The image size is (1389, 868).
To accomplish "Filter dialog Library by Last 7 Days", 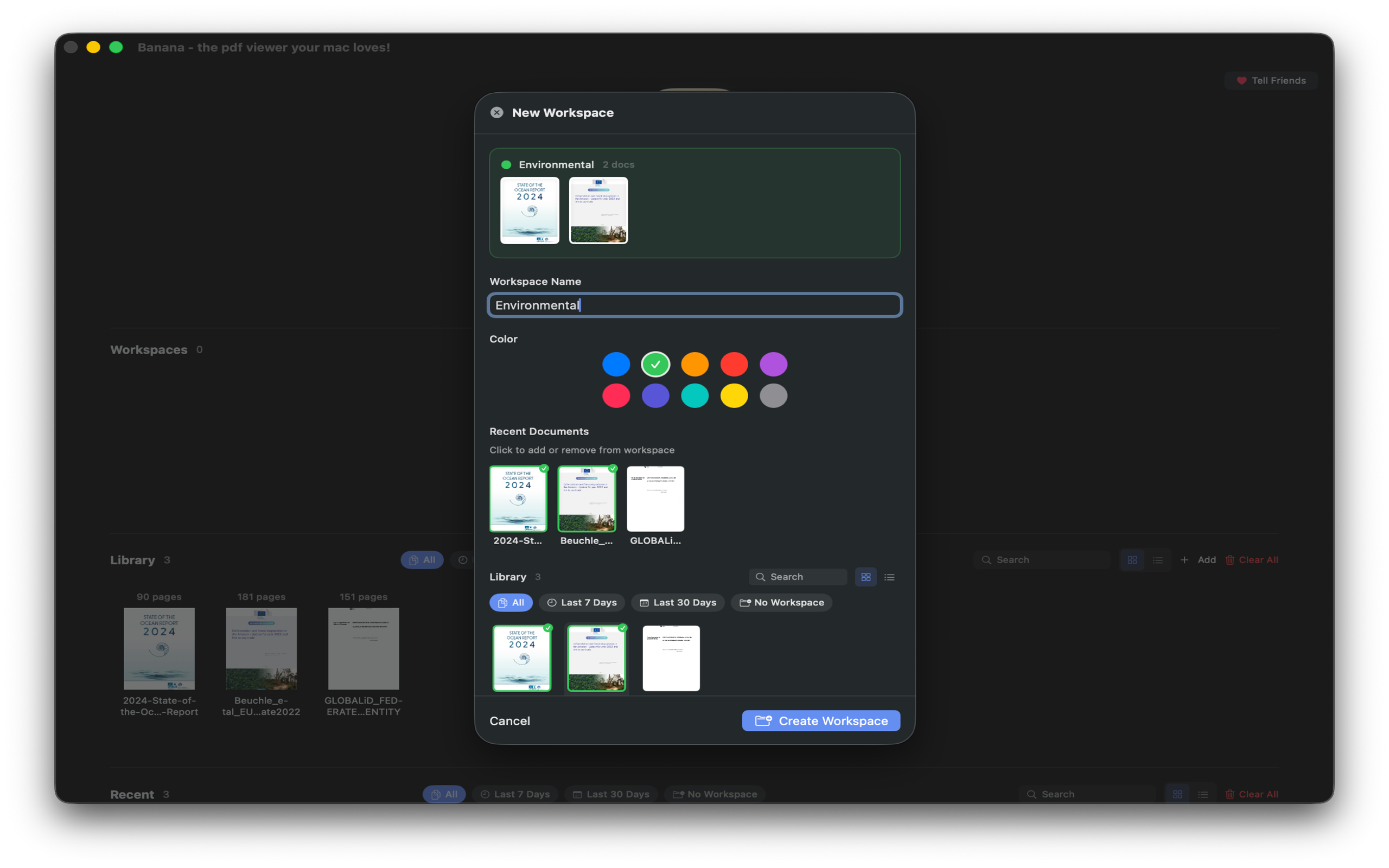I will click(x=582, y=602).
